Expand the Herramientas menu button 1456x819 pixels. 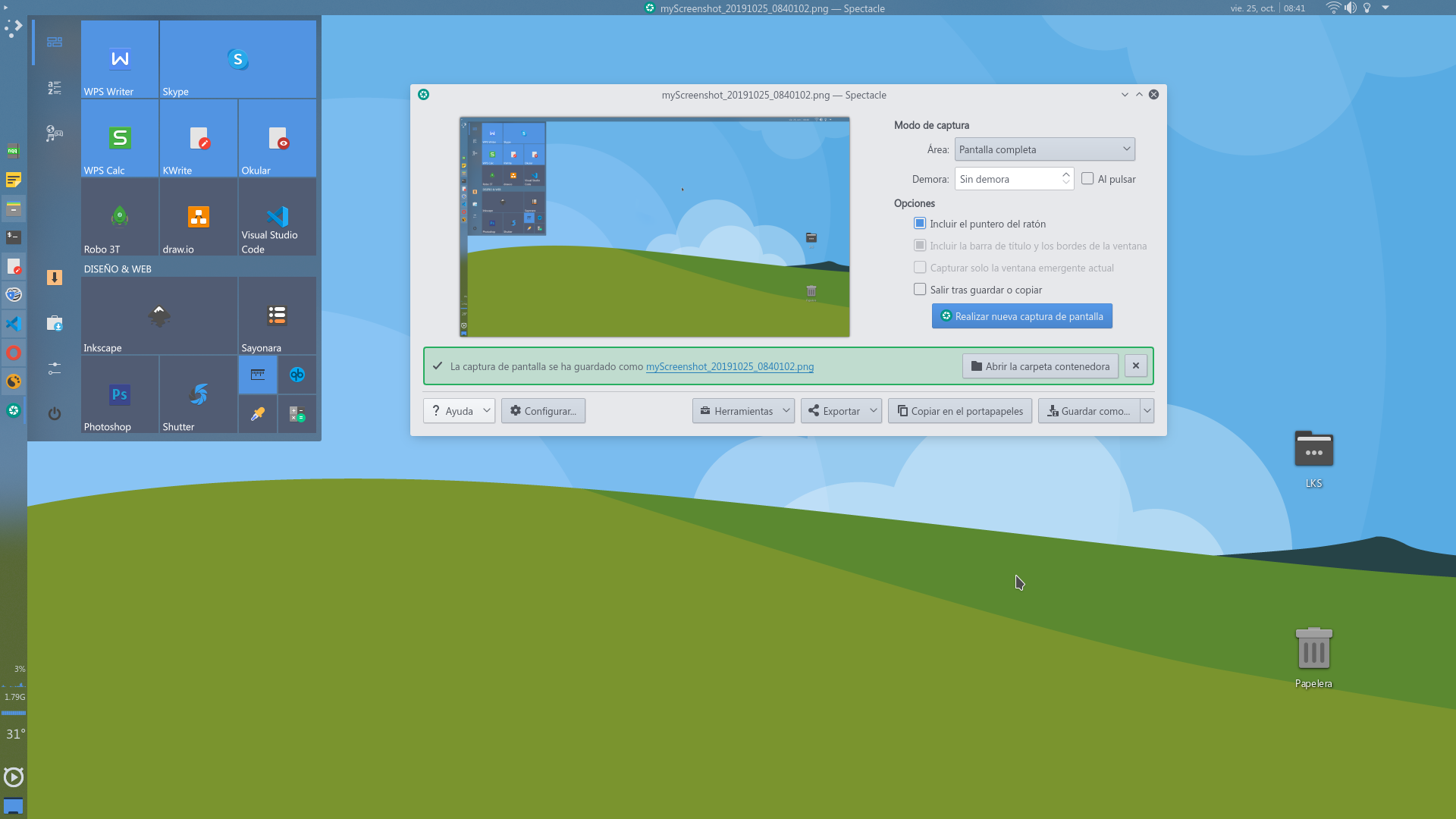743,410
